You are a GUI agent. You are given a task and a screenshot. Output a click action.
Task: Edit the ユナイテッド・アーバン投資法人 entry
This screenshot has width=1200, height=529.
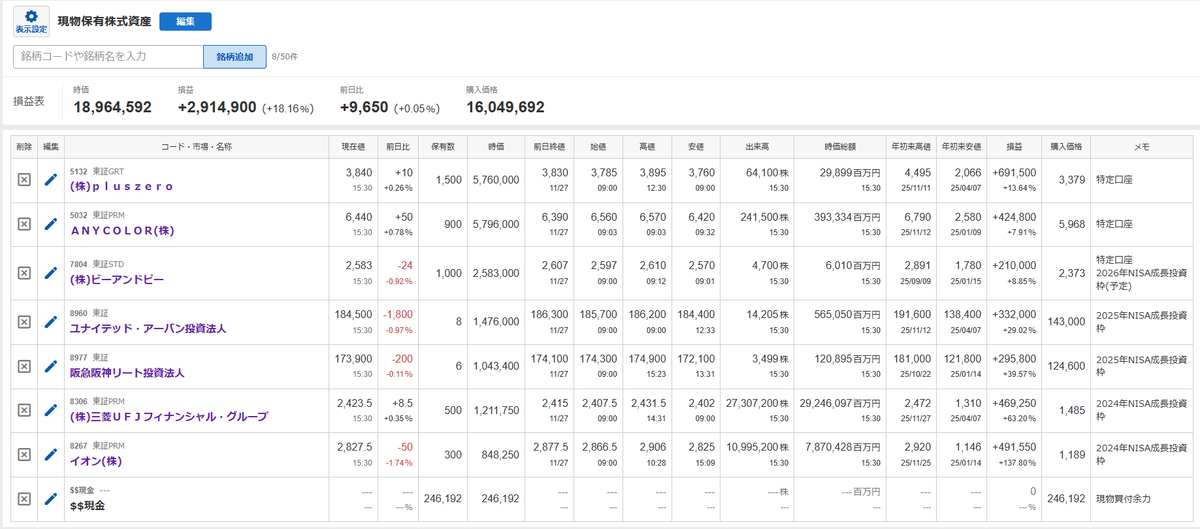[x=51, y=322]
